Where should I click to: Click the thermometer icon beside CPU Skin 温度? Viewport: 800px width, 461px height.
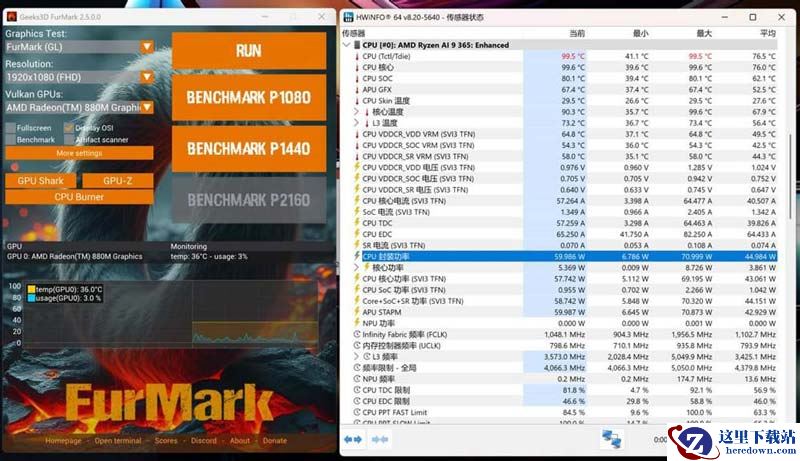click(357, 100)
